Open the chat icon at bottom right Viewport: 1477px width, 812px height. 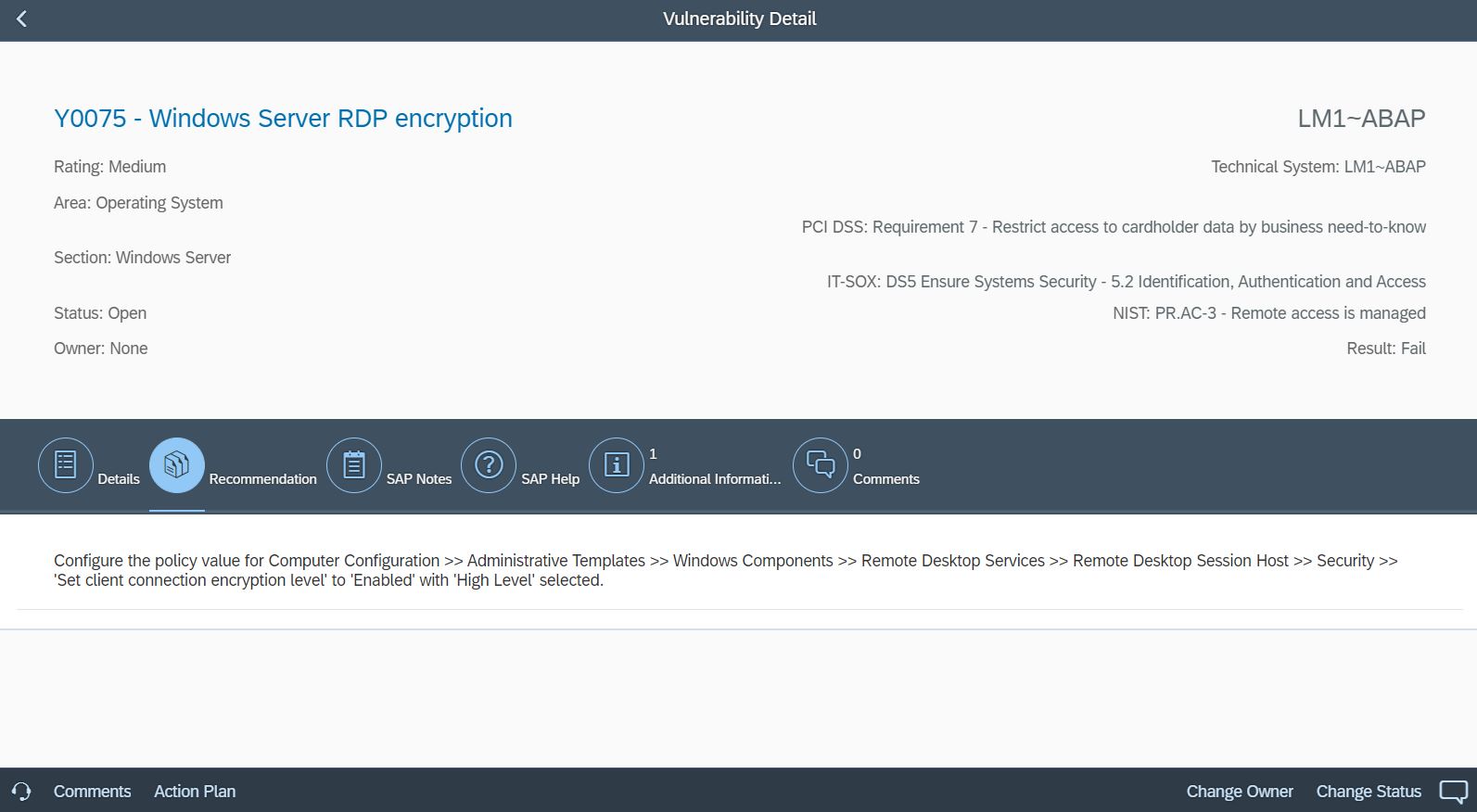pos(1453,792)
